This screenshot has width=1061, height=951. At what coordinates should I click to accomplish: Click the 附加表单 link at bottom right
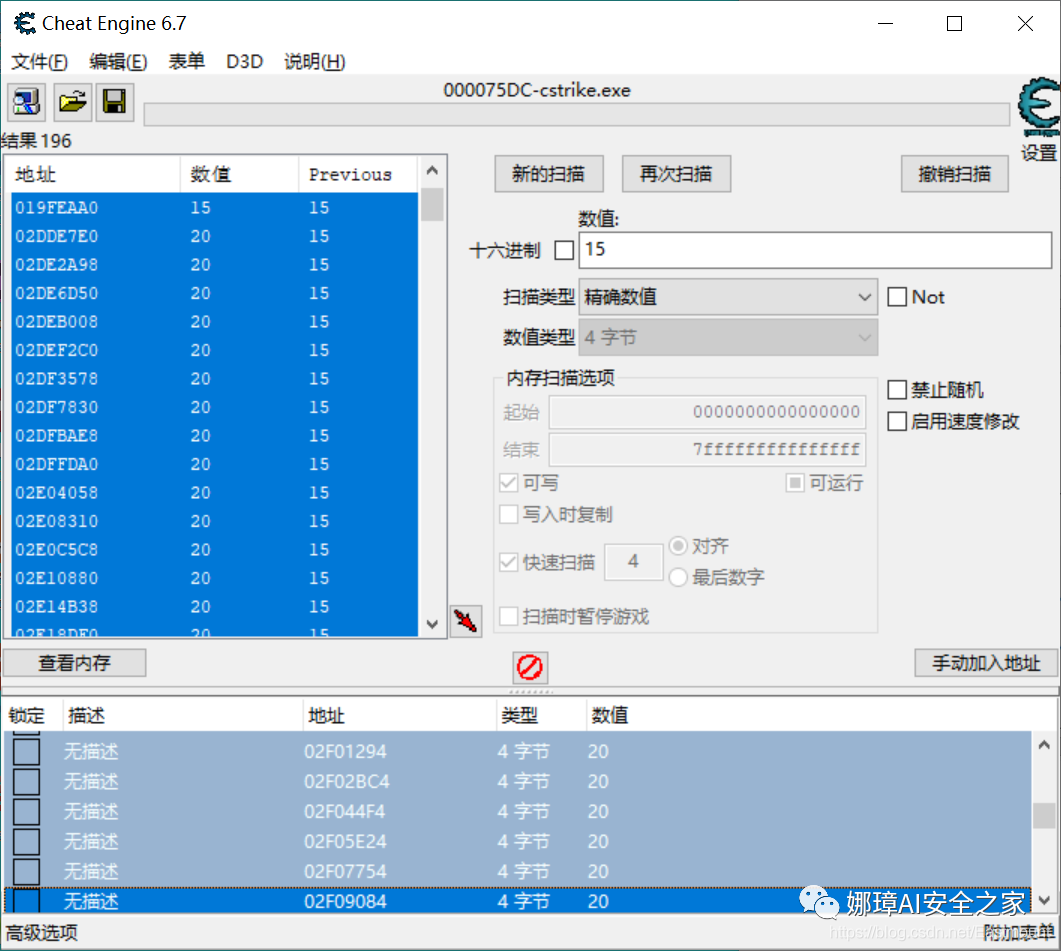click(1019, 933)
